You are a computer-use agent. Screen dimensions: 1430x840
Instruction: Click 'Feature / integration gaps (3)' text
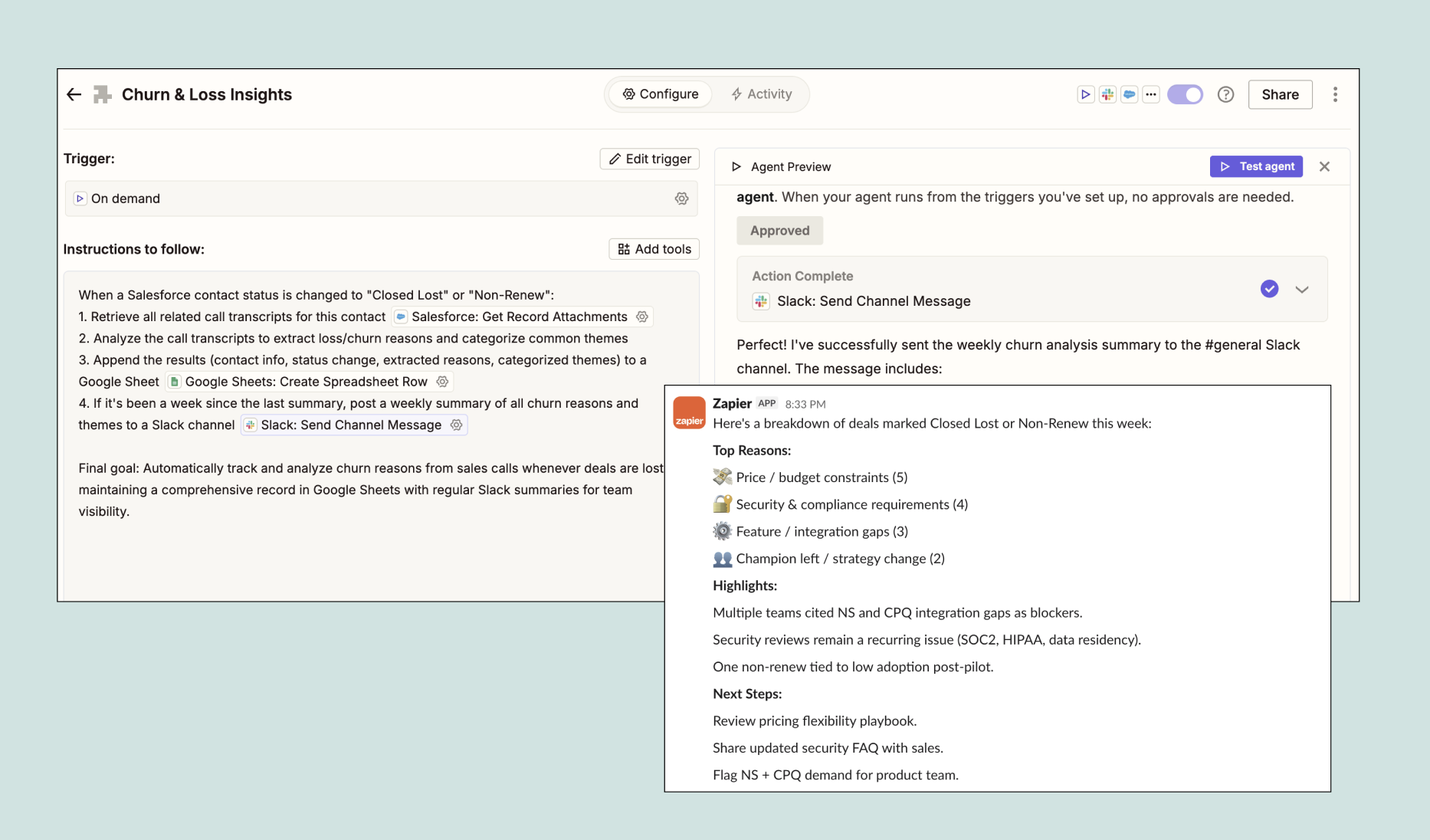tap(822, 531)
